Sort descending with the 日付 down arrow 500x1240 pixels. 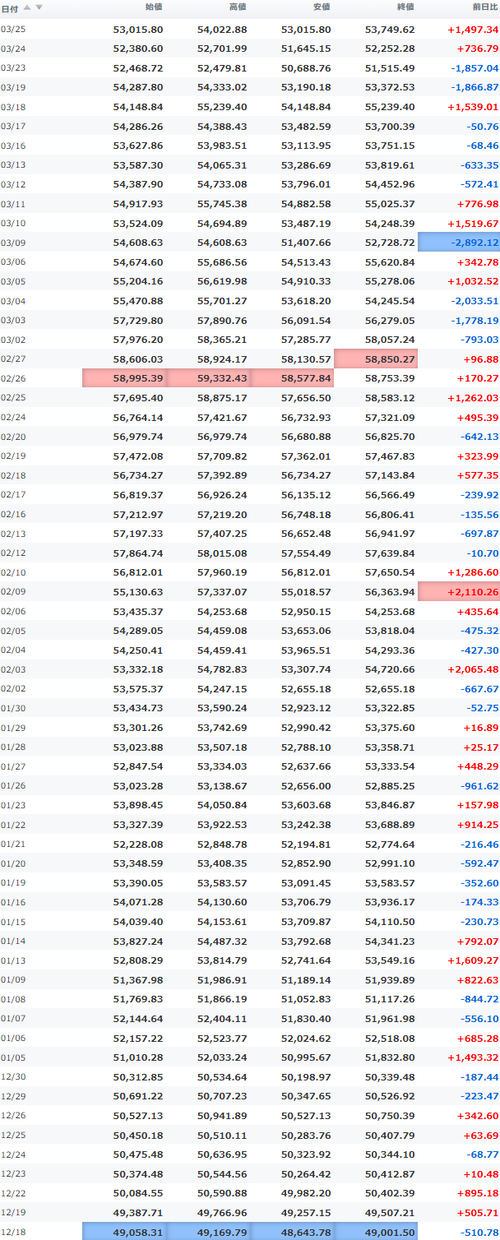click(x=39, y=7)
